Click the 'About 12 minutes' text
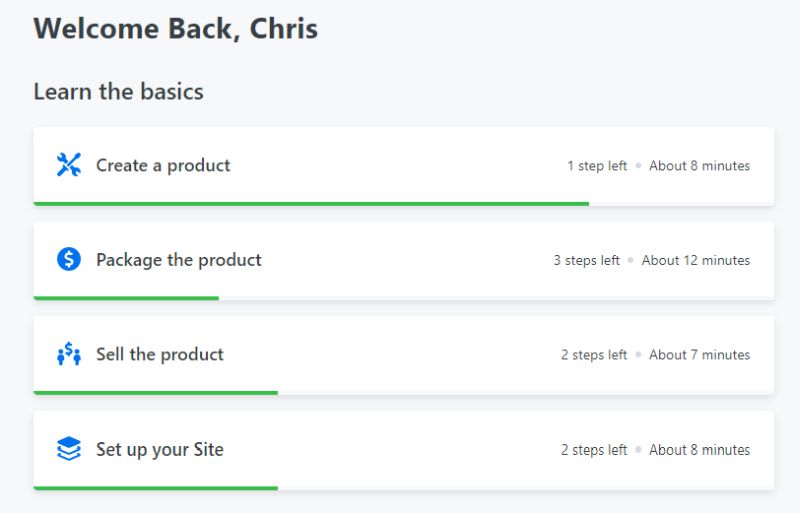800x513 pixels. (696, 260)
